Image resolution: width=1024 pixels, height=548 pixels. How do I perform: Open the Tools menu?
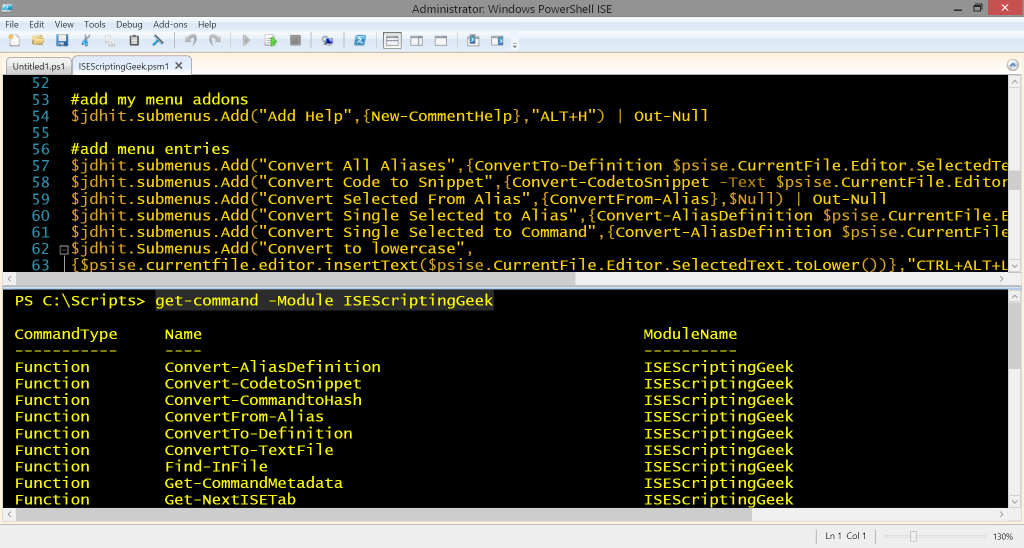[95, 24]
